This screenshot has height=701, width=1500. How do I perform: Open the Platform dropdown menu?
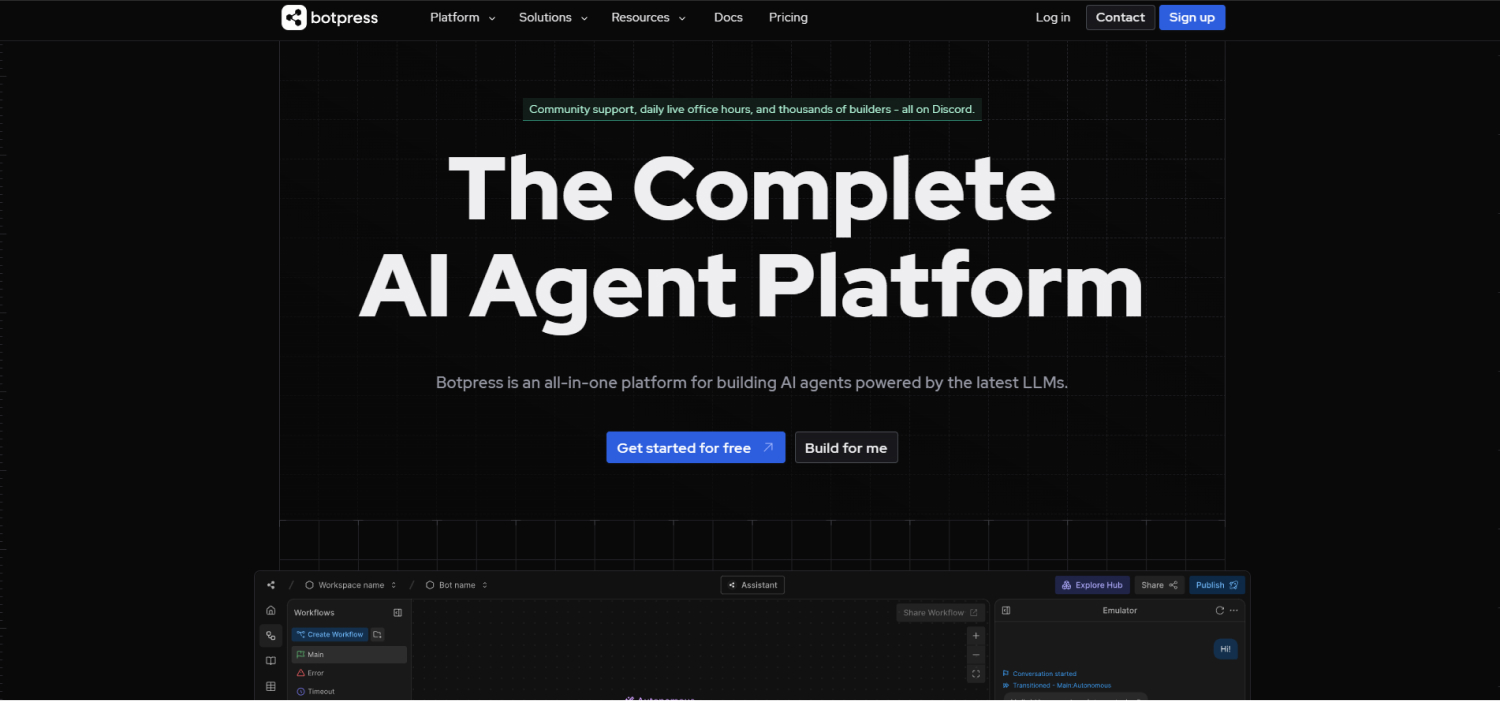pos(462,17)
